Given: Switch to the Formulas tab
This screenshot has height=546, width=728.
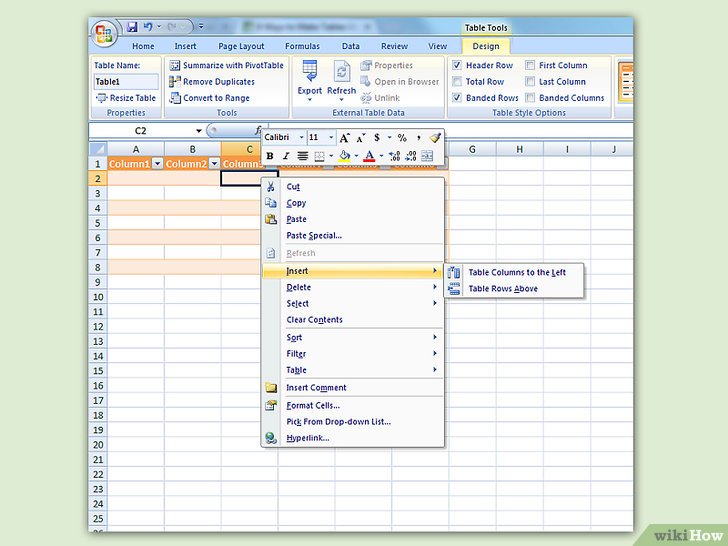Looking at the screenshot, I should (302, 46).
